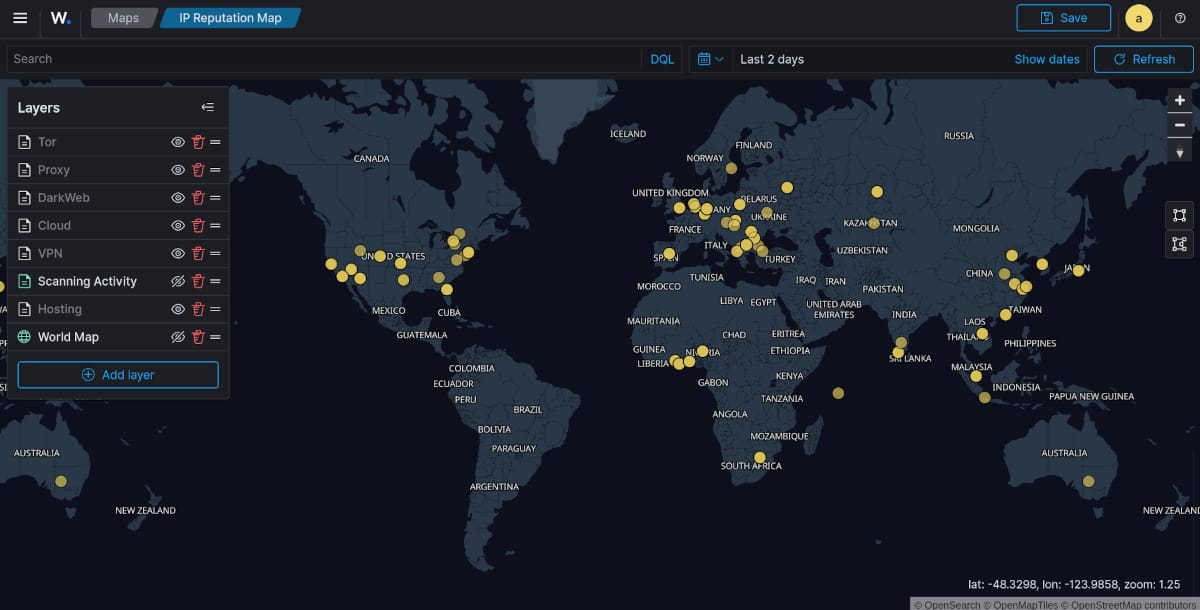Image resolution: width=1200 pixels, height=610 pixels.
Task: Save the IP Reputation Map
Action: (x=1063, y=18)
